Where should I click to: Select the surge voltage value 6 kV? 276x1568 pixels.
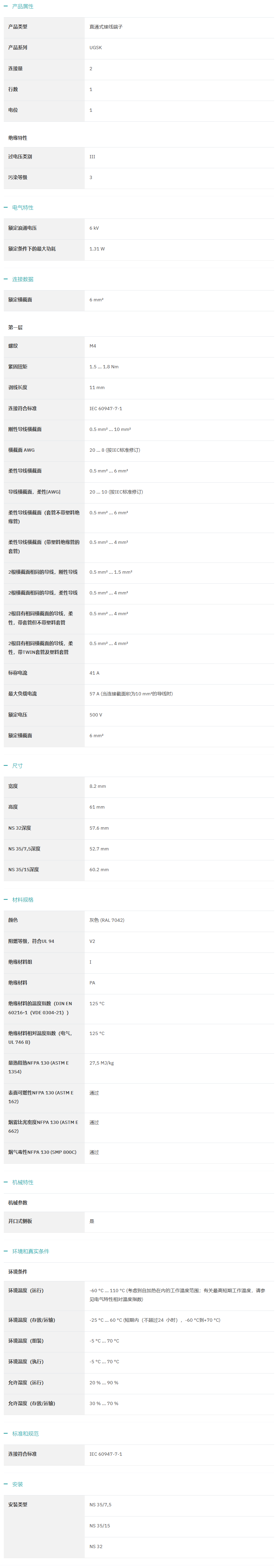coord(94,228)
